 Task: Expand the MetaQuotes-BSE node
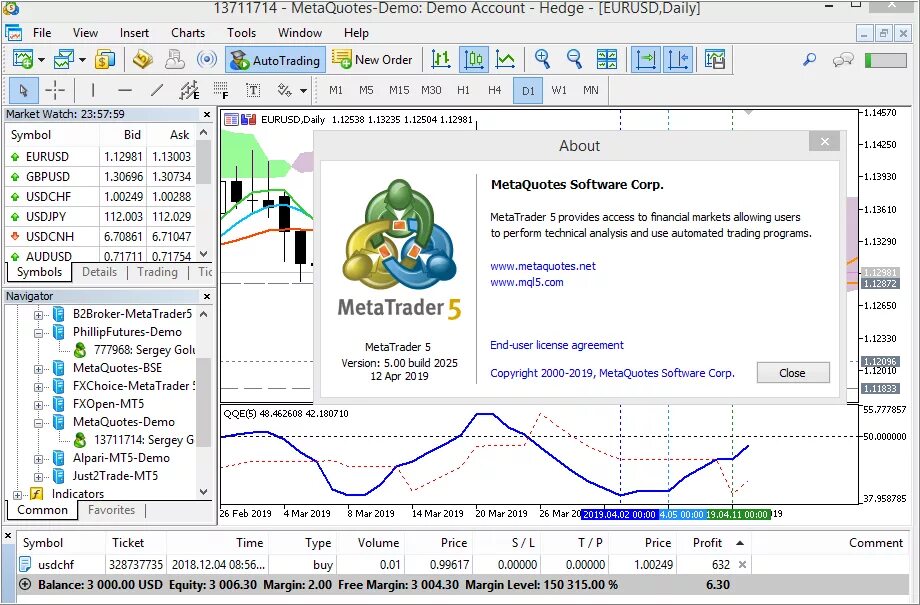38,369
